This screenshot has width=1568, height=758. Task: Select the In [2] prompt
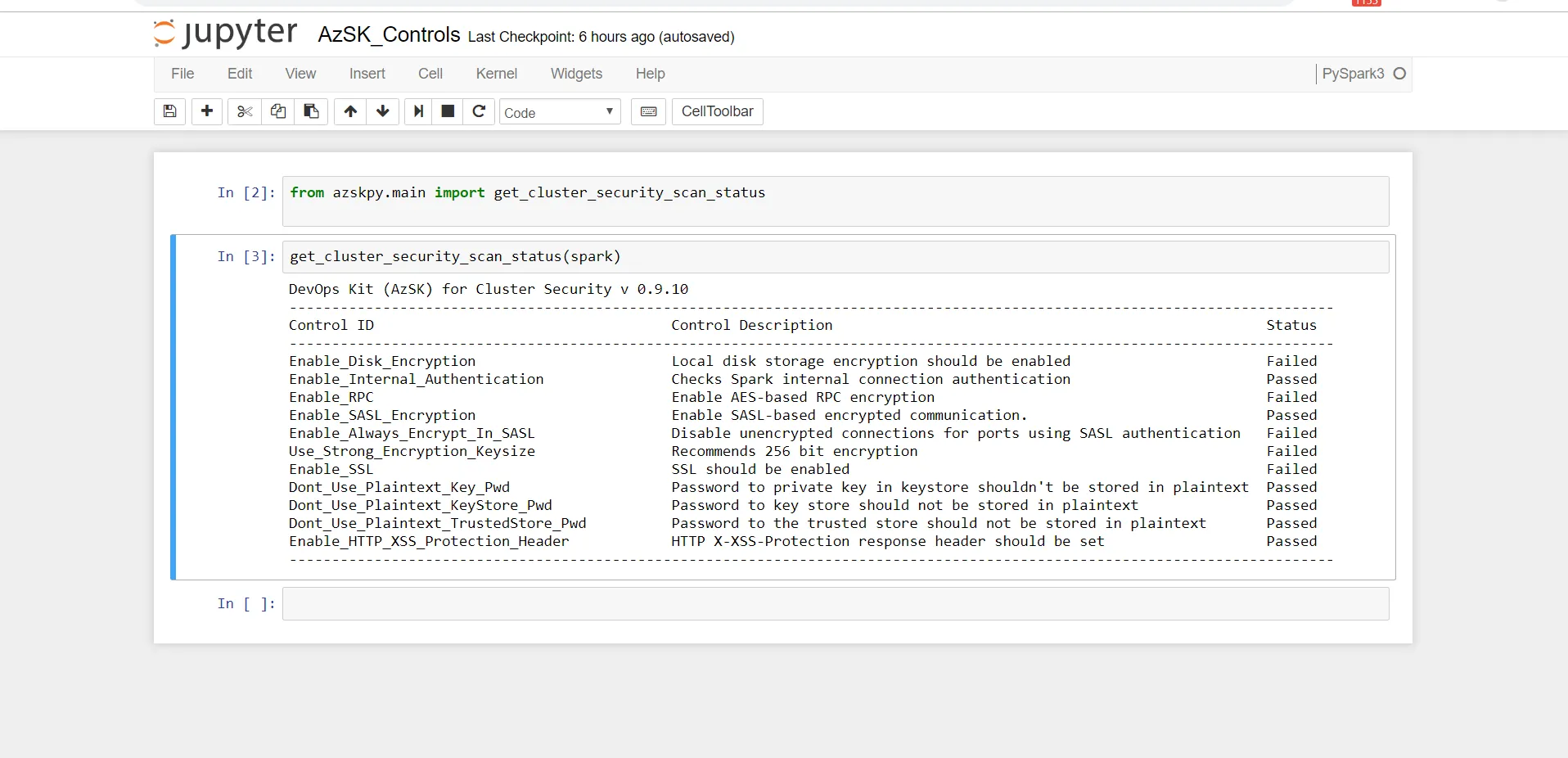[x=246, y=193]
